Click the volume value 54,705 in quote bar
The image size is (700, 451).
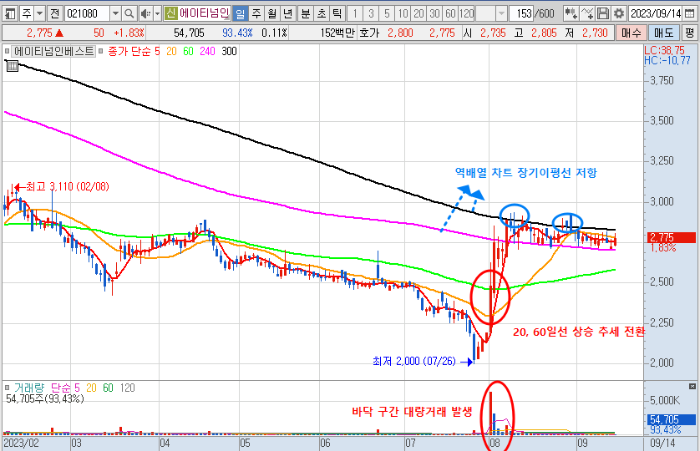189,33
